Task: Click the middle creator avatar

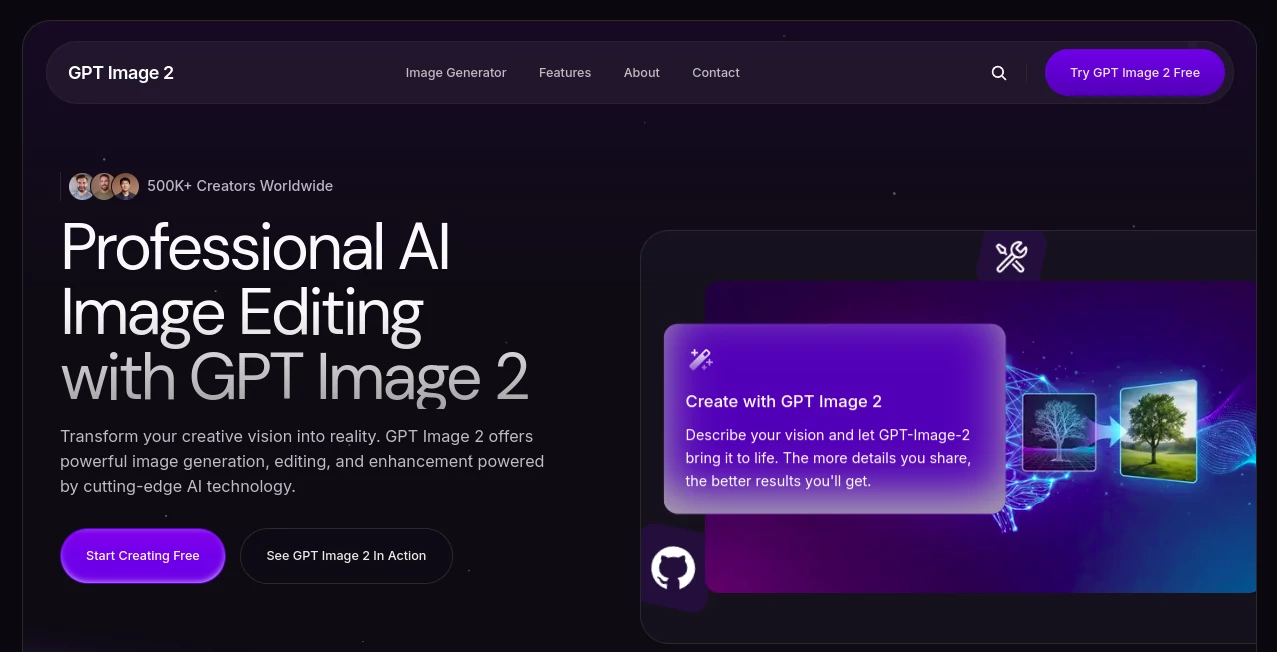Action: (x=104, y=186)
